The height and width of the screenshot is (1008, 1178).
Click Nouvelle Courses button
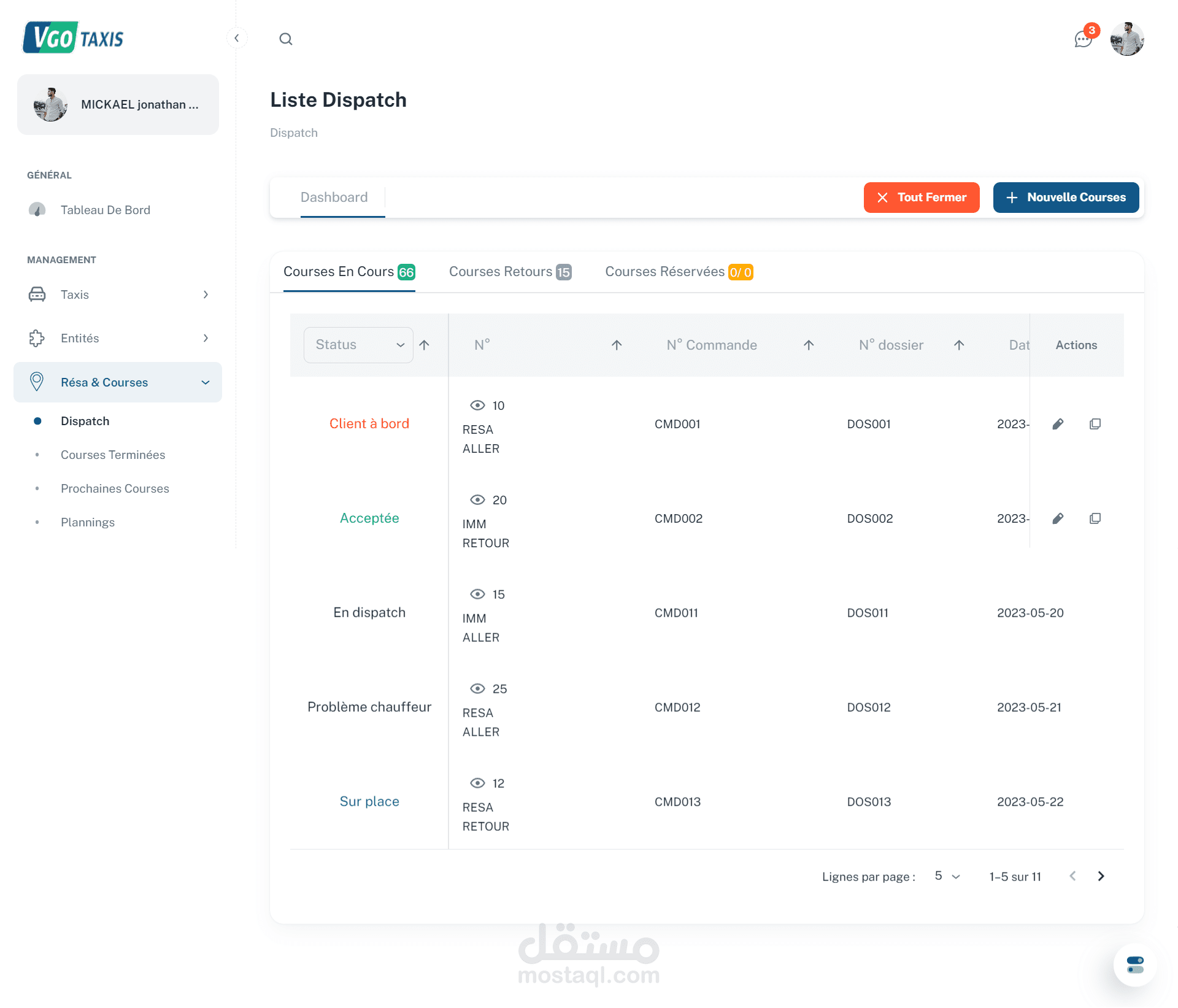click(1066, 198)
